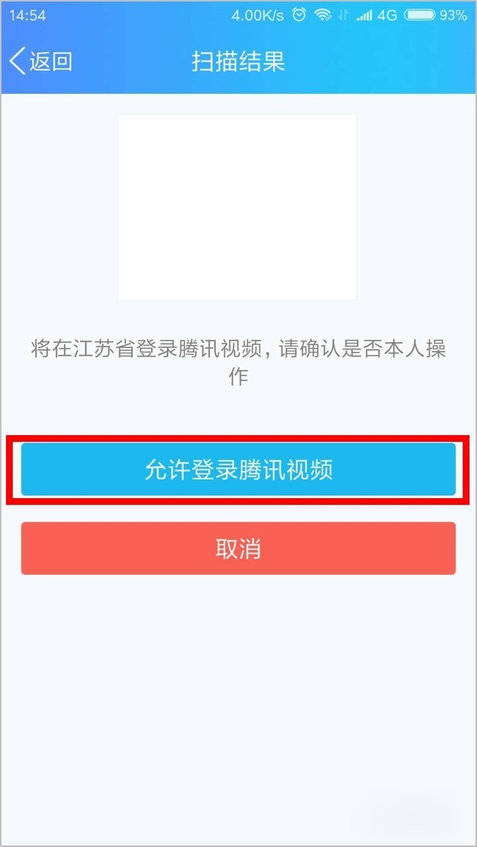Tap the 14:54 clock in status bar

coord(28,15)
